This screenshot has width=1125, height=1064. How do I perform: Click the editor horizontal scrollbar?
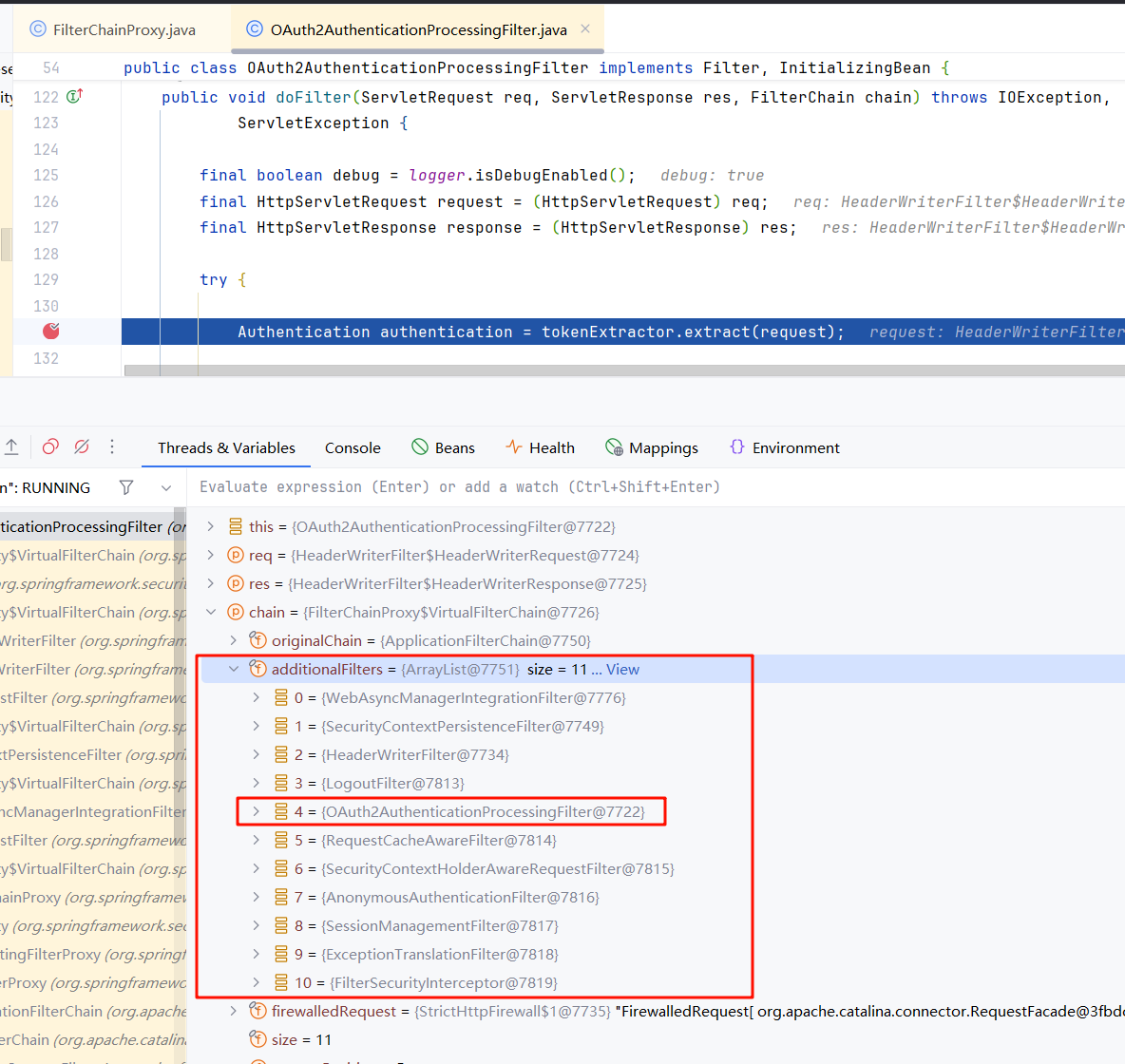[624, 370]
